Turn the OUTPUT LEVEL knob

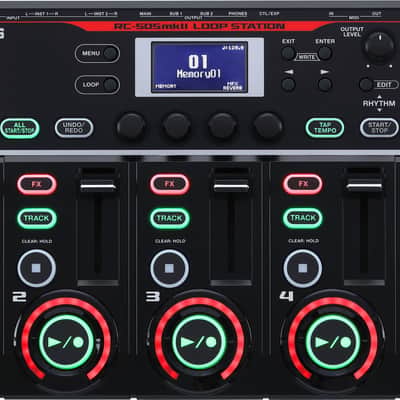379,46
